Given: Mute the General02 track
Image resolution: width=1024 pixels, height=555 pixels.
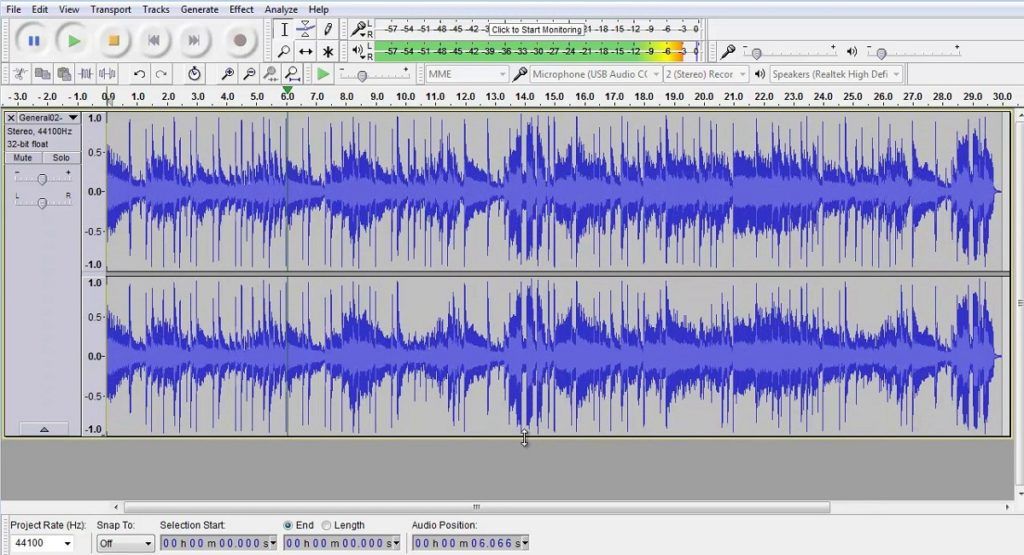Looking at the screenshot, I should (24, 158).
